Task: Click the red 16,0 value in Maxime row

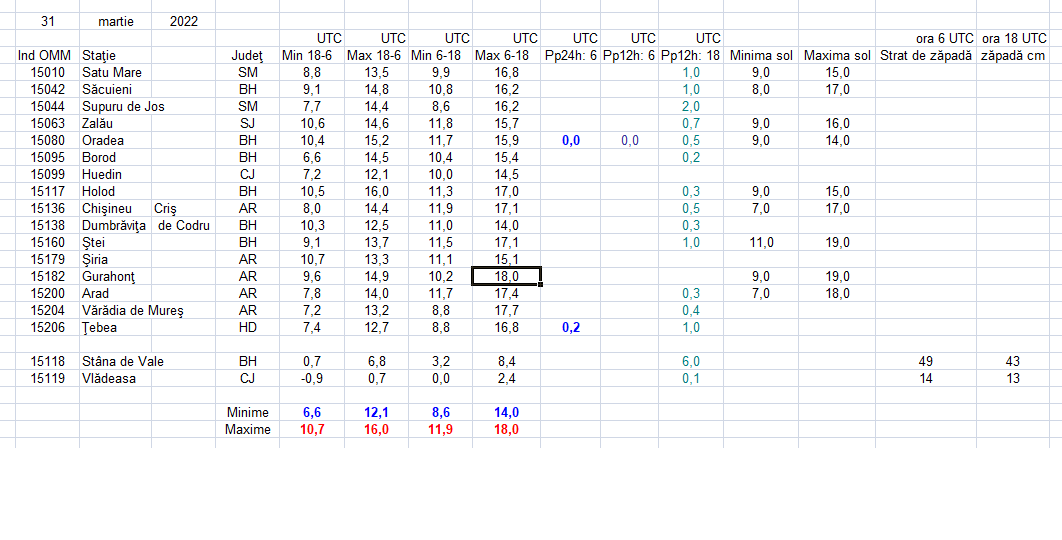Action: point(376,430)
